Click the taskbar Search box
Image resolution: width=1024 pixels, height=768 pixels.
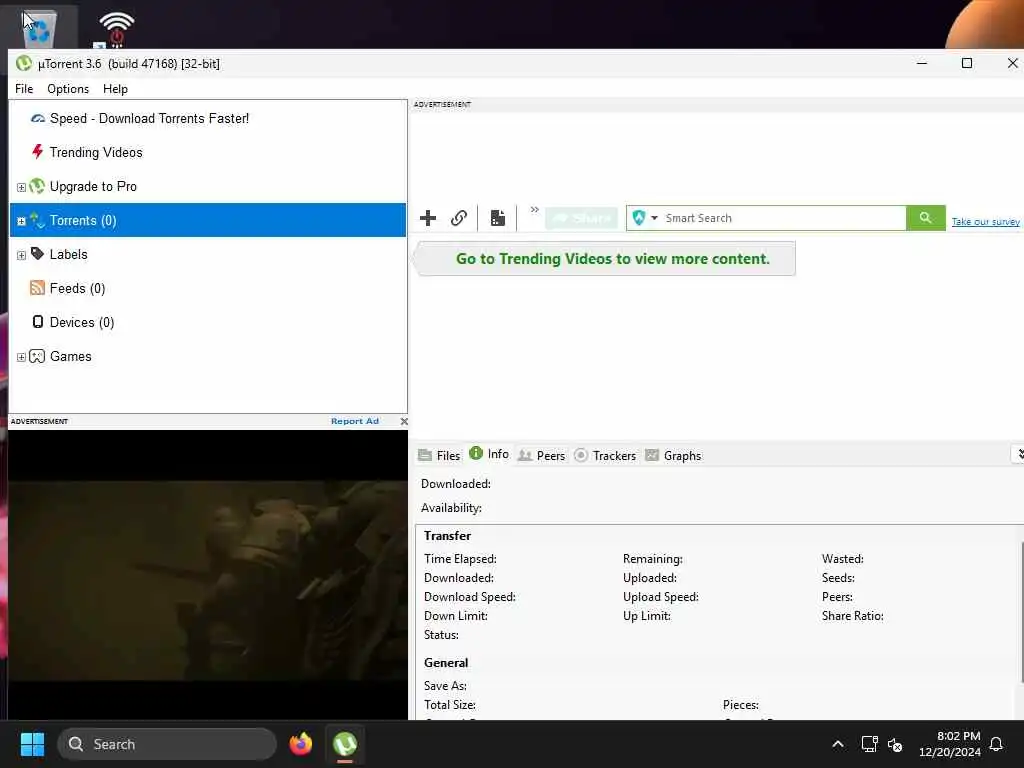tap(167, 744)
